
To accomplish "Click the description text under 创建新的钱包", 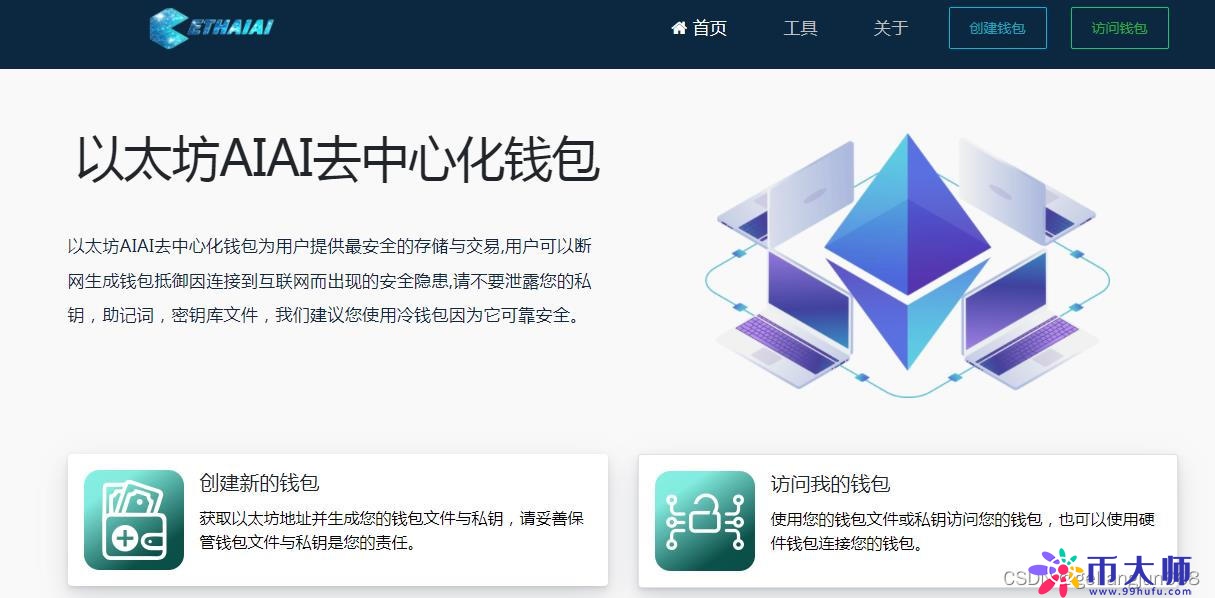I will click(391, 531).
